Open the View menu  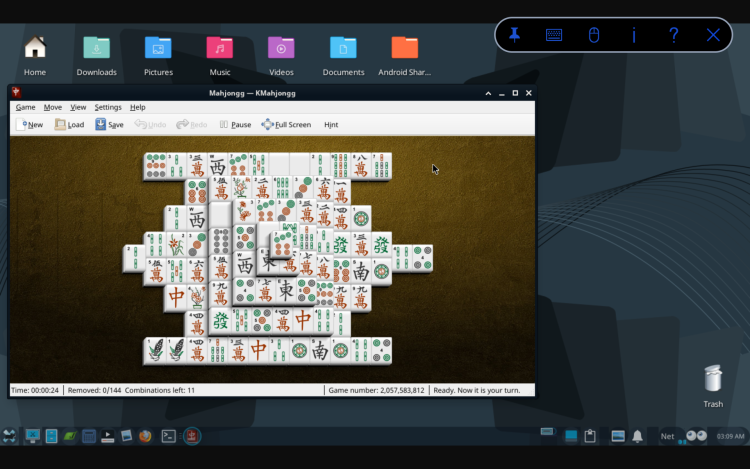pos(78,107)
